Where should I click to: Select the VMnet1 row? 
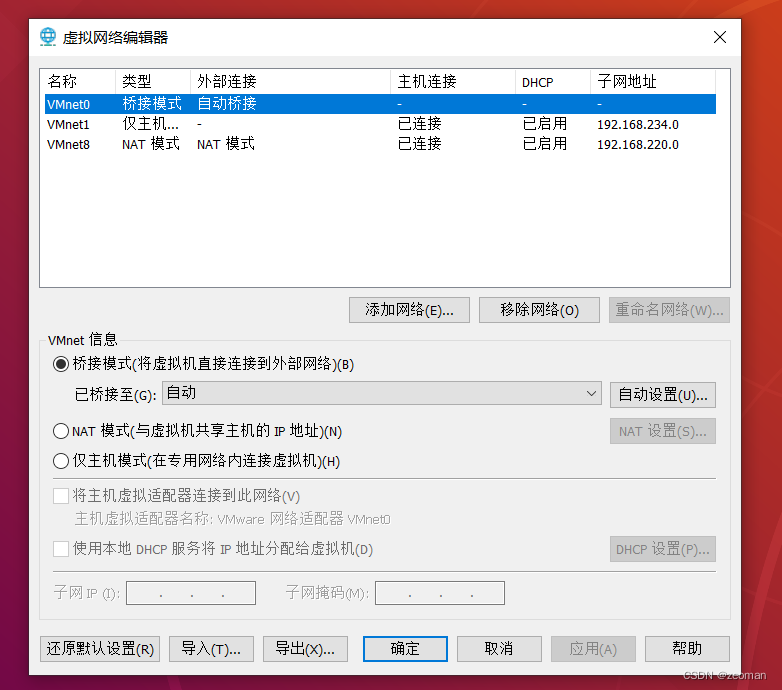(x=380, y=124)
